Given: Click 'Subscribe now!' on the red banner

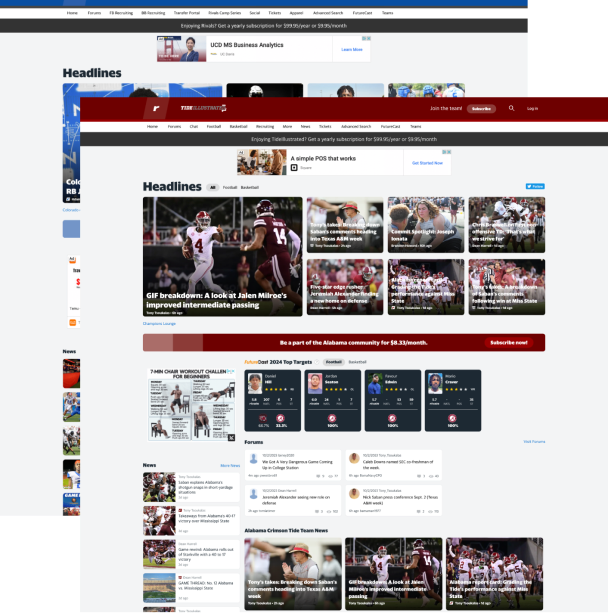Looking at the screenshot, I should 507,342.
